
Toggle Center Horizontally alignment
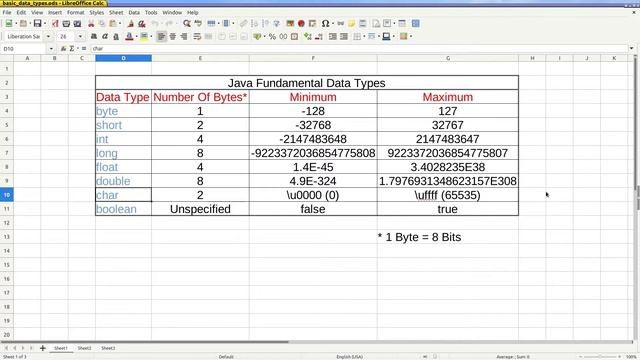pos(173,37)
